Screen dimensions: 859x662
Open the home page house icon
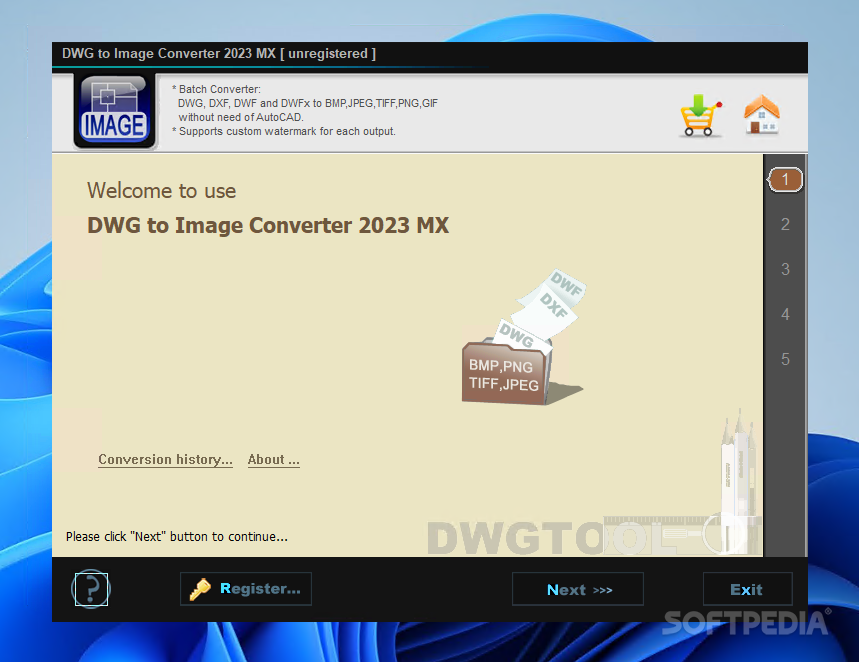click(x=761, y=115)
